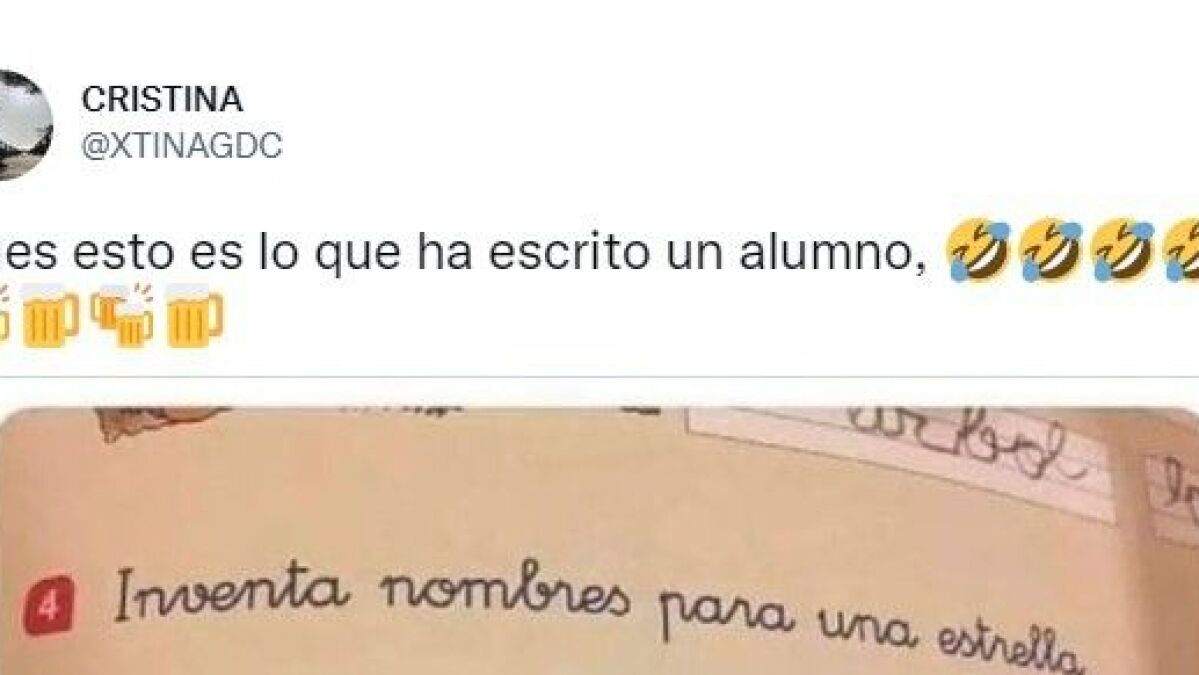Viewport: 1199px width, 675px height.
Task: Open the @XTINAGDC handle link
Action: (x=182, y=145)
